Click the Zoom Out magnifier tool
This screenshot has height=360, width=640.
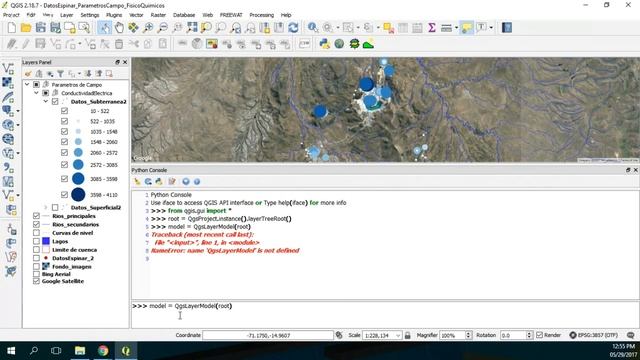(x=162, y=28)
